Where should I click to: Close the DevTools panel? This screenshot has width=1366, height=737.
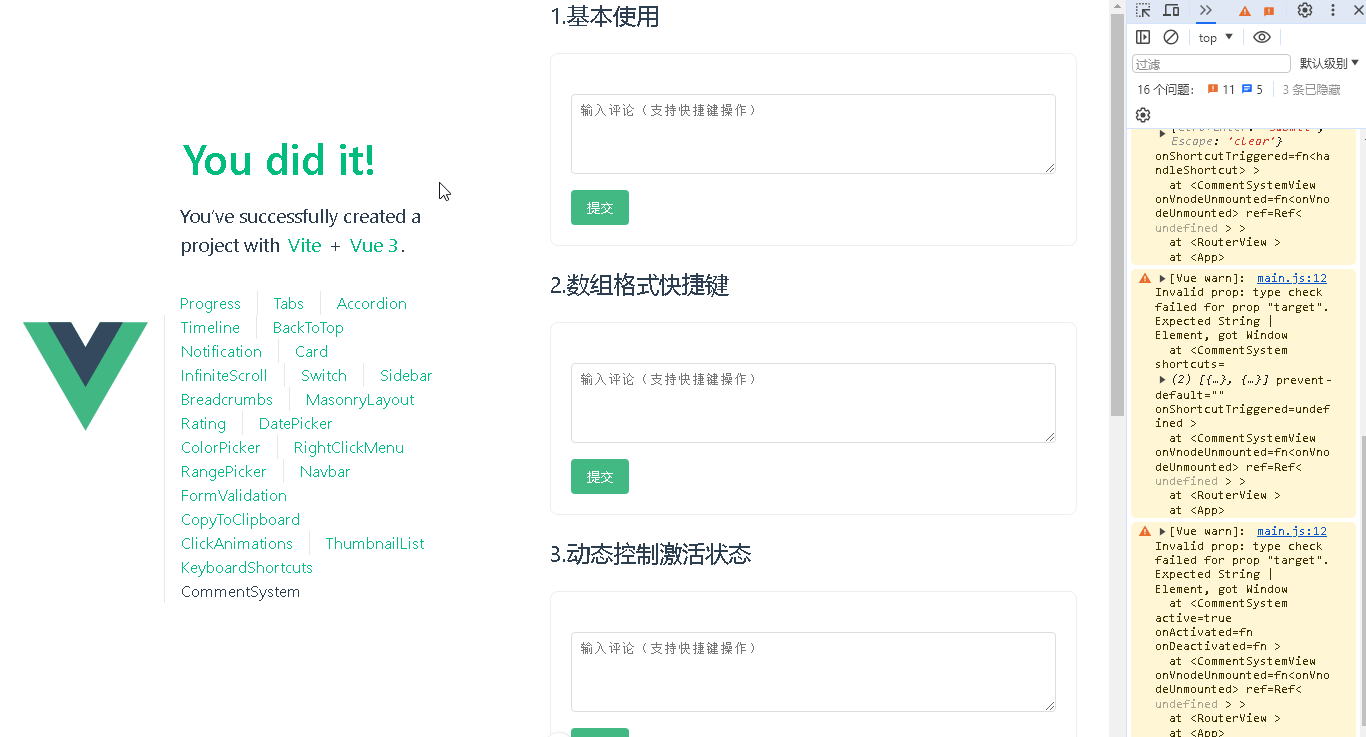point(1356,10)
